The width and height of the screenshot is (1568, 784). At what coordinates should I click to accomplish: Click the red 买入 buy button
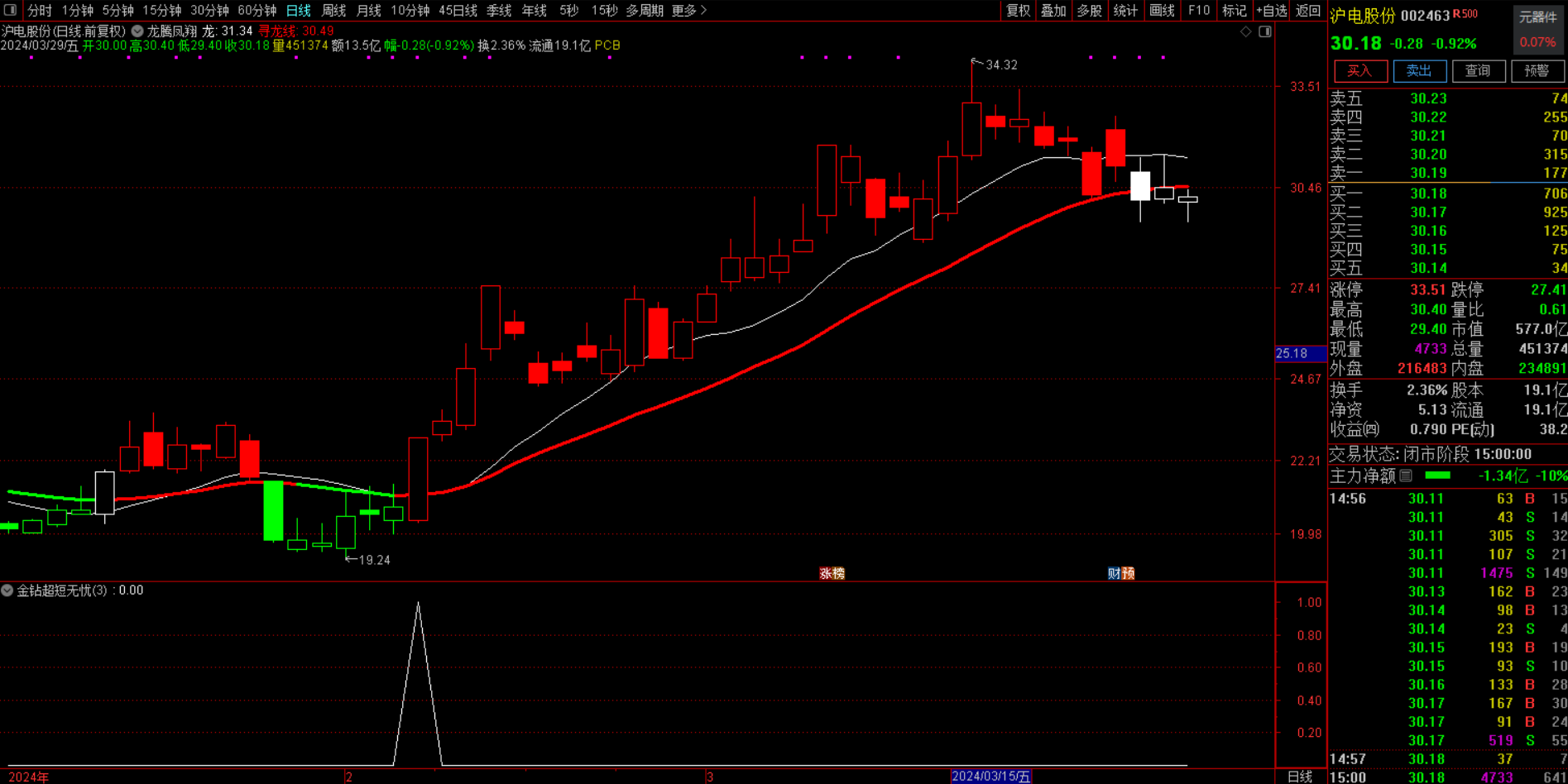point(1360,71)
